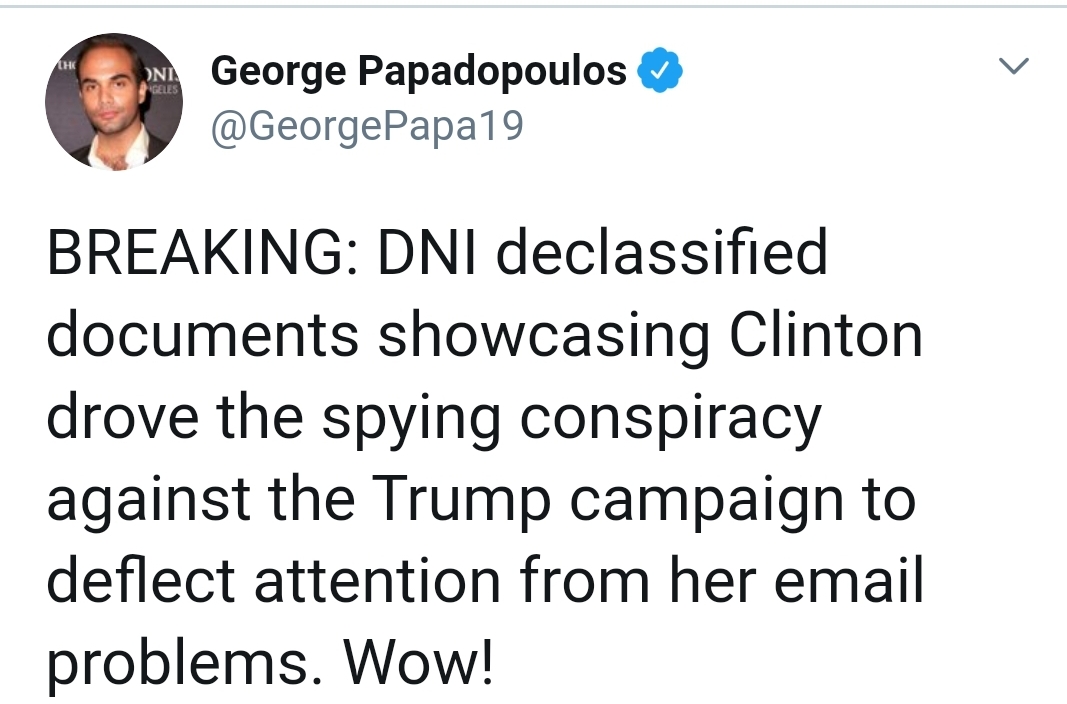
Task: Click the word "documents" in the tweet
Action: [x=203, y=336]
